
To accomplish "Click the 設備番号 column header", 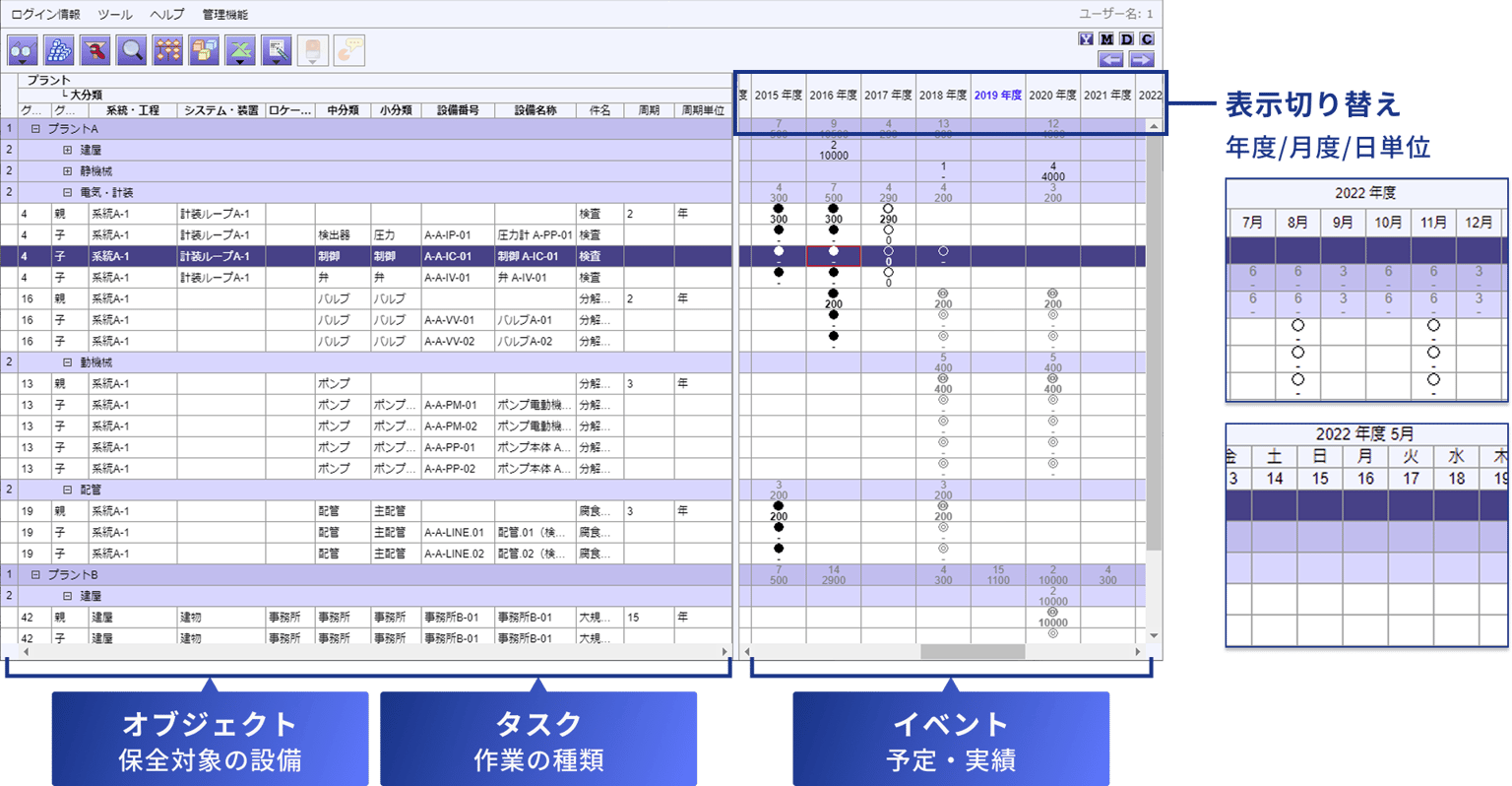I will [x=458, y=111].
